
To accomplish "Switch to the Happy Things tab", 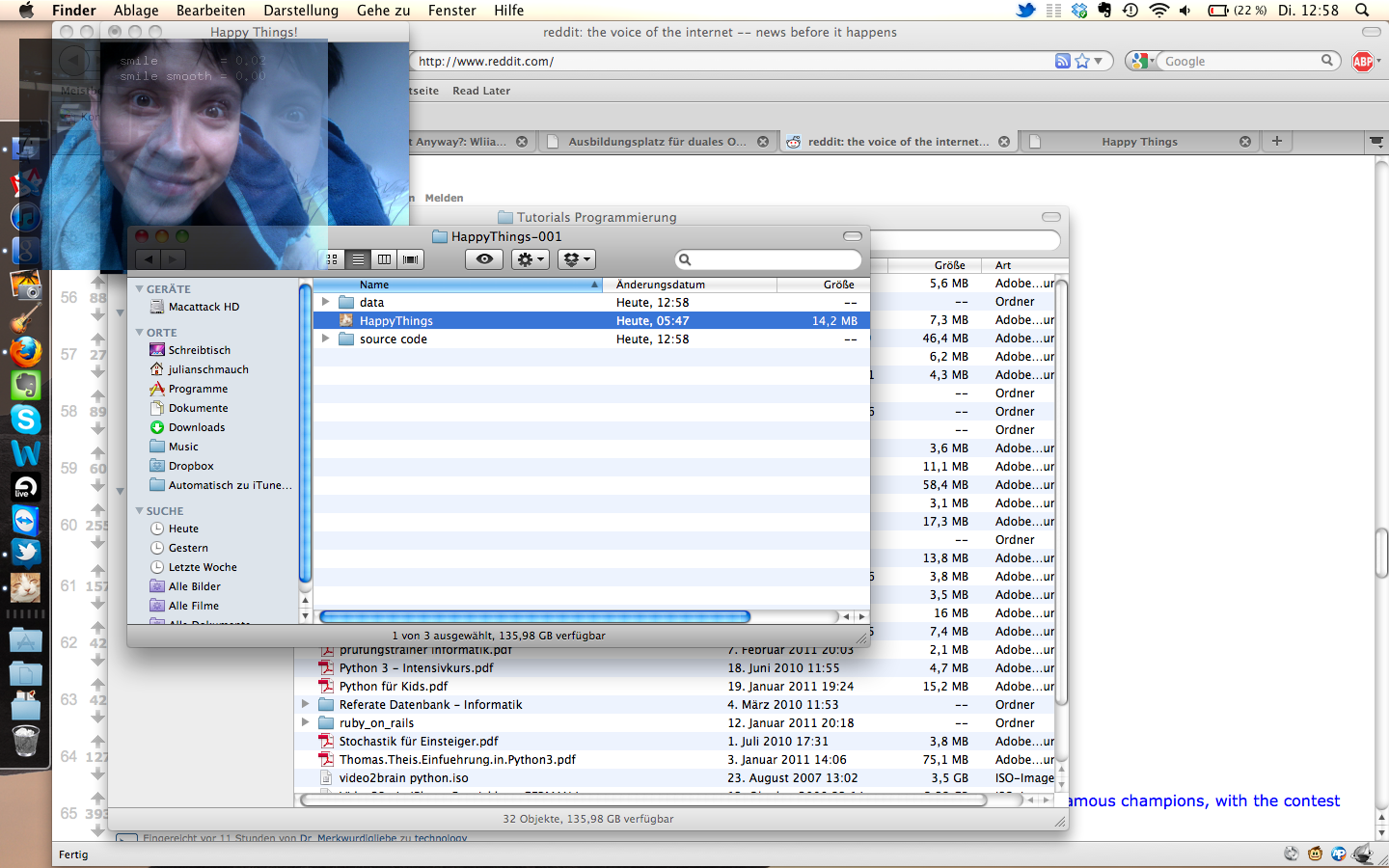I will pos(1138,142).
